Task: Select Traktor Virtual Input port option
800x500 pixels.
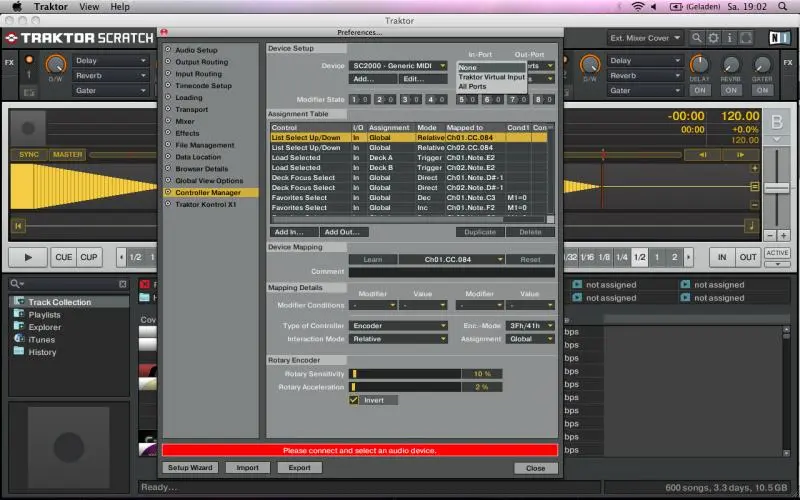Action: click(491, 77)
